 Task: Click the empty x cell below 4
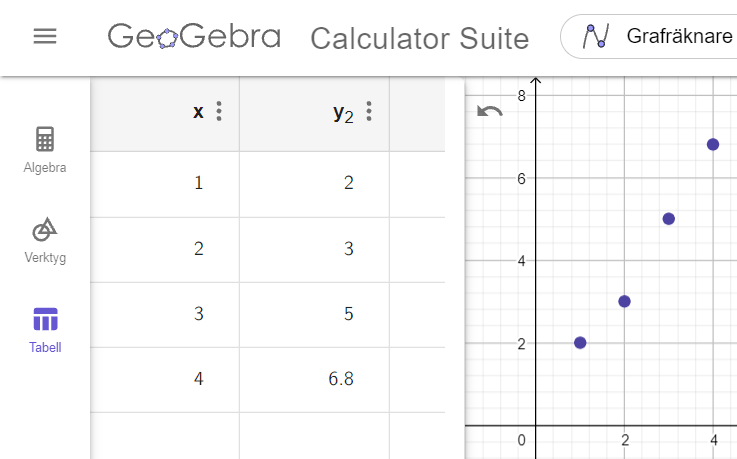pyautogui.click(x=165, y=435)
